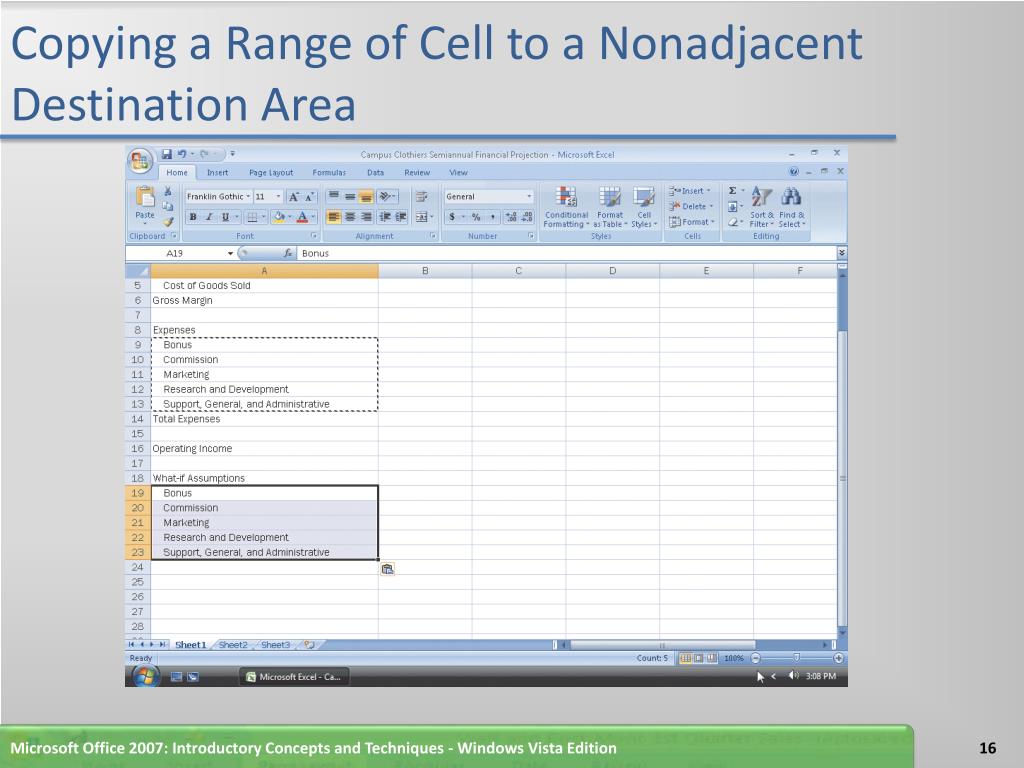Activate the Format Painter brush
1024x768 pixels.
(168, 221)
